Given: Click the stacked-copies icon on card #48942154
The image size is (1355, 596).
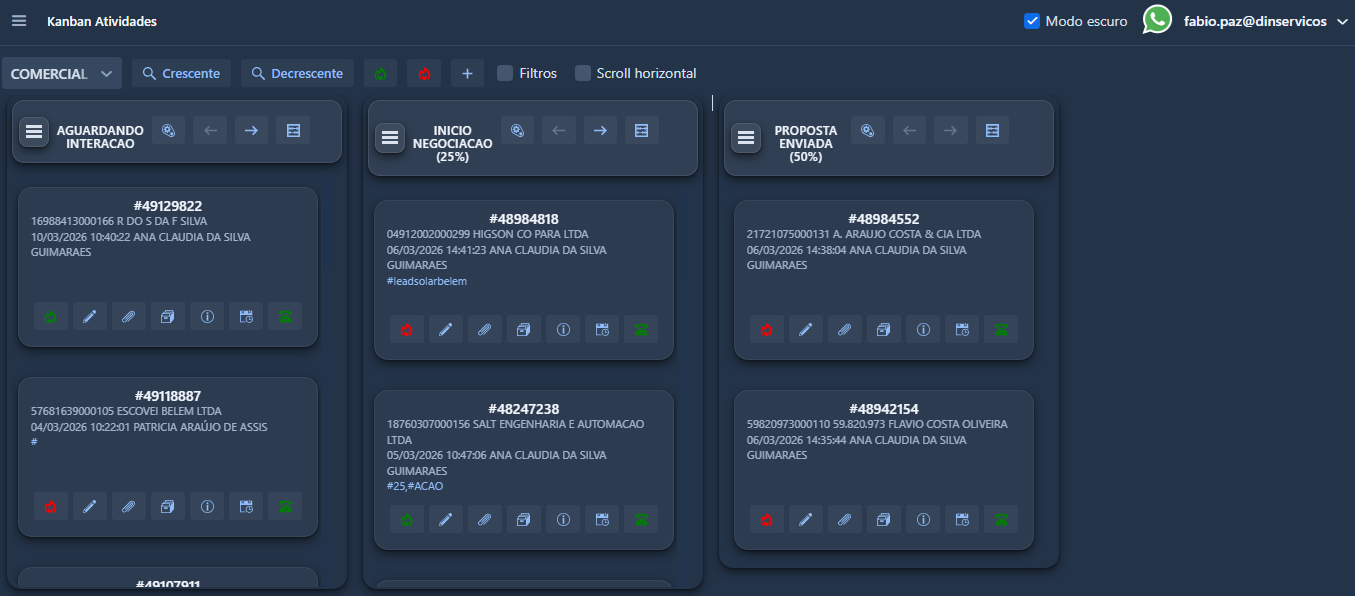Looking at the screenshot, I should [x=884, y=519].
